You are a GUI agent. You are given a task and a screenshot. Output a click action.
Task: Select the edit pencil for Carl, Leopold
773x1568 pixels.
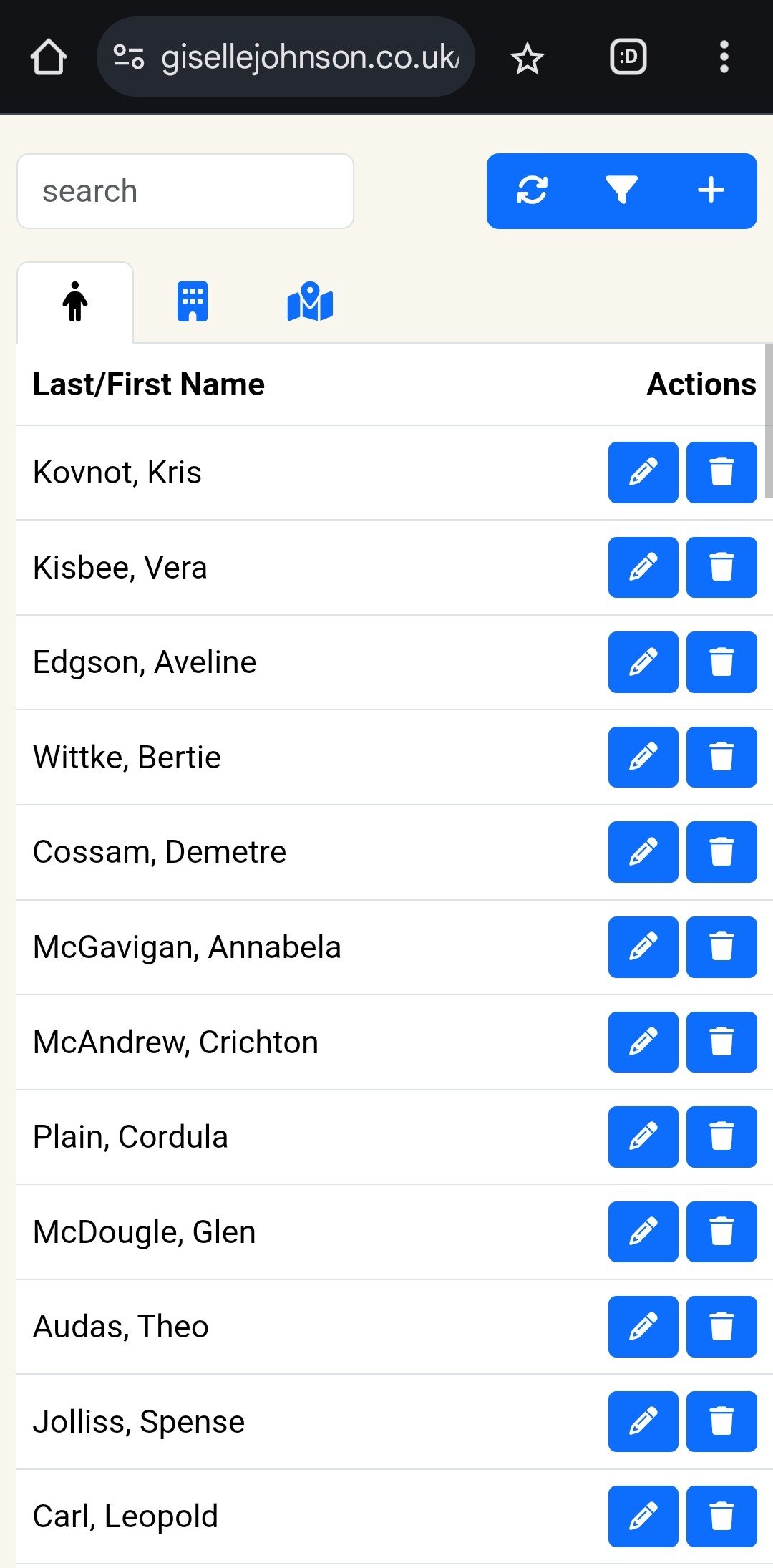(x=642, y=1517)
